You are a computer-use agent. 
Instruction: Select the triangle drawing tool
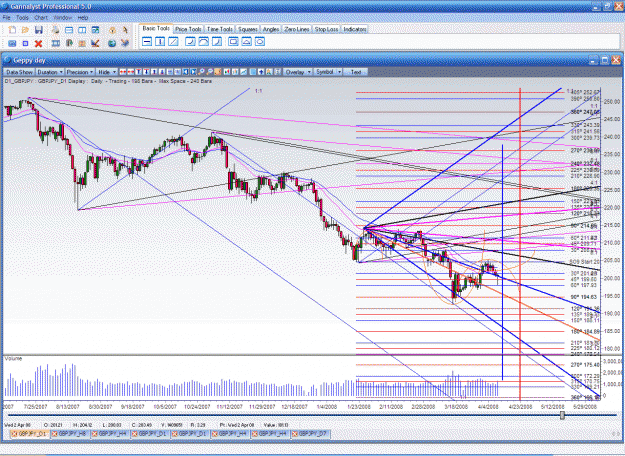coord(247,41)
